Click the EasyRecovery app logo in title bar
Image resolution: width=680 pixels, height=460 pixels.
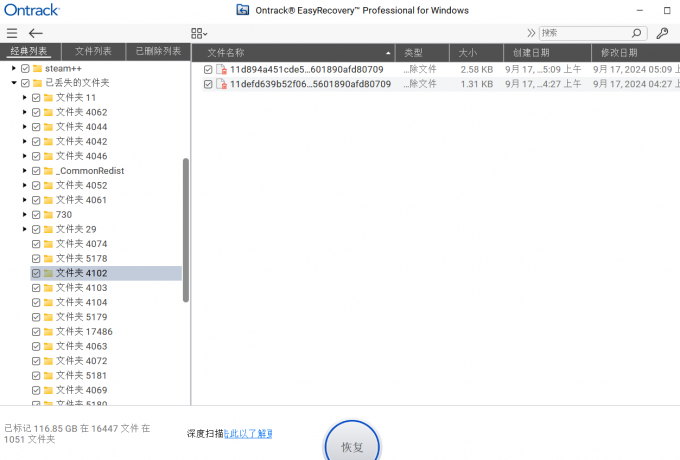tap(242, 10)
